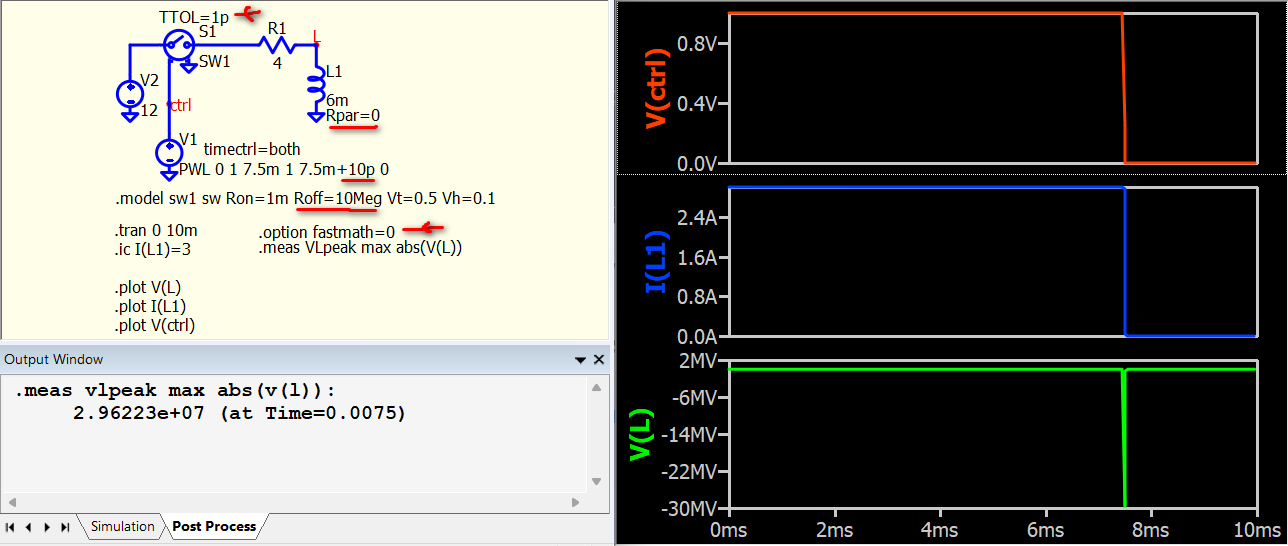
Task: Jump to last tab using tab scroll arrow
Action: click(66, 527)
